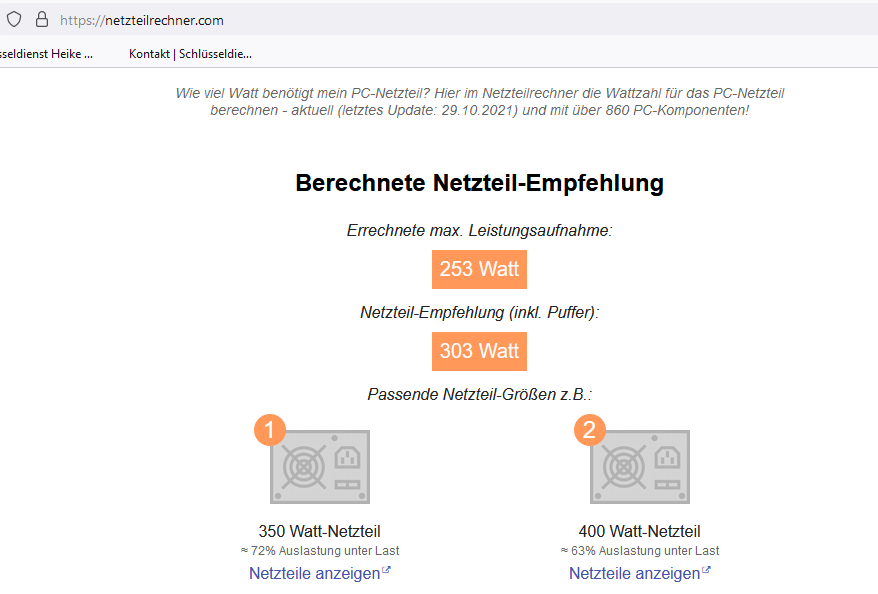Click the site security padlock icon
Screen dimensions: 878x594
tap(41, 19)
